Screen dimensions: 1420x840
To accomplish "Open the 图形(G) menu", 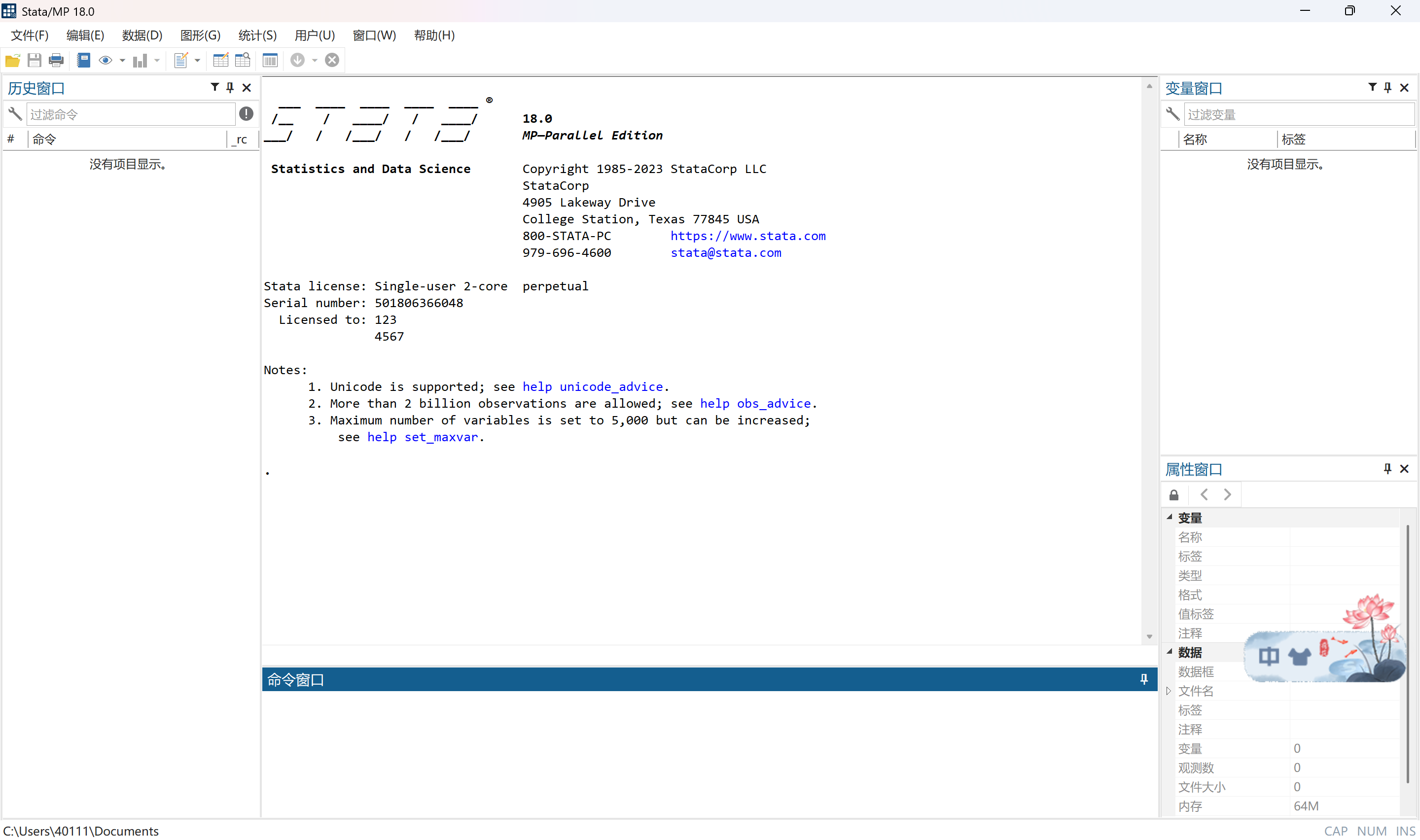I will pos(200,35).
